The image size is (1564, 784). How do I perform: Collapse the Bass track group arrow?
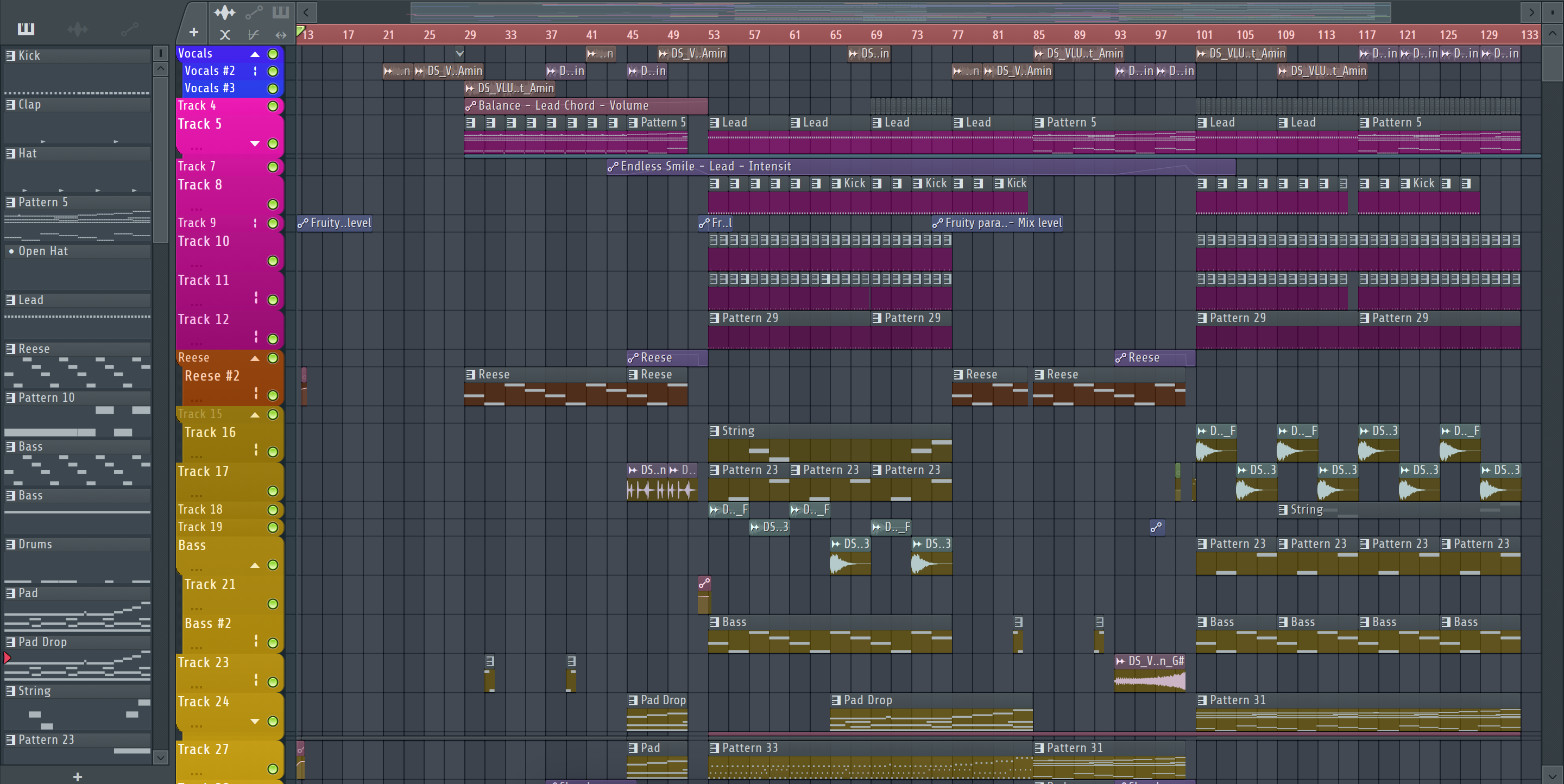tap(255, 565)
